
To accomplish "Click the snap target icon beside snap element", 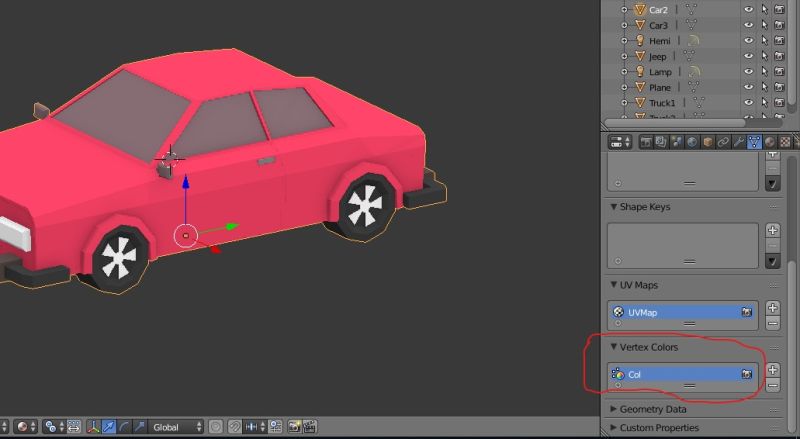I will pos(275,427).
